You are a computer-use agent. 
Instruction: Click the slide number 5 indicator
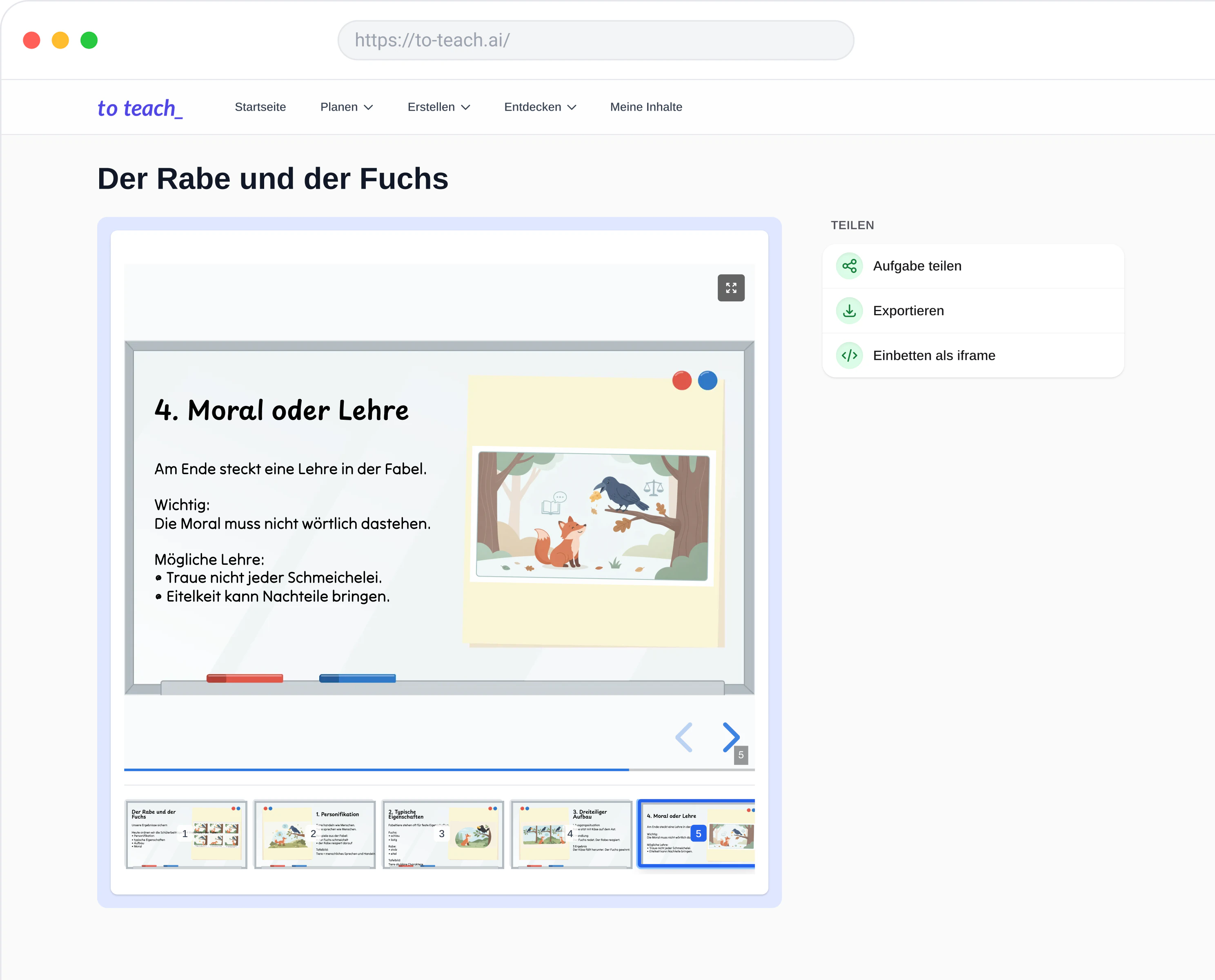pyautogui.click(x=741, y=755)
